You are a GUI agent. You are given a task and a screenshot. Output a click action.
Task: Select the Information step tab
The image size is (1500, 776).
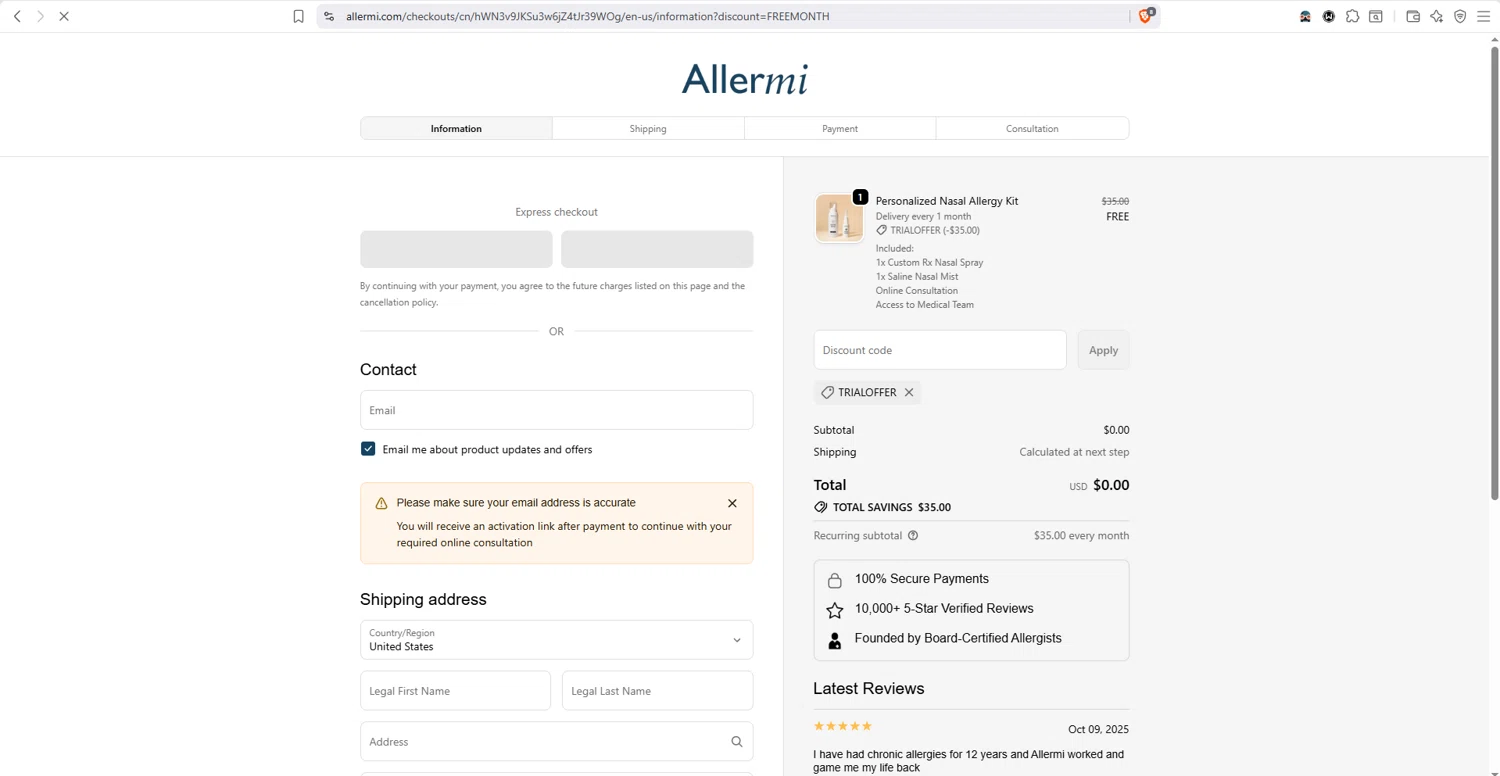(x=456, y=128)
